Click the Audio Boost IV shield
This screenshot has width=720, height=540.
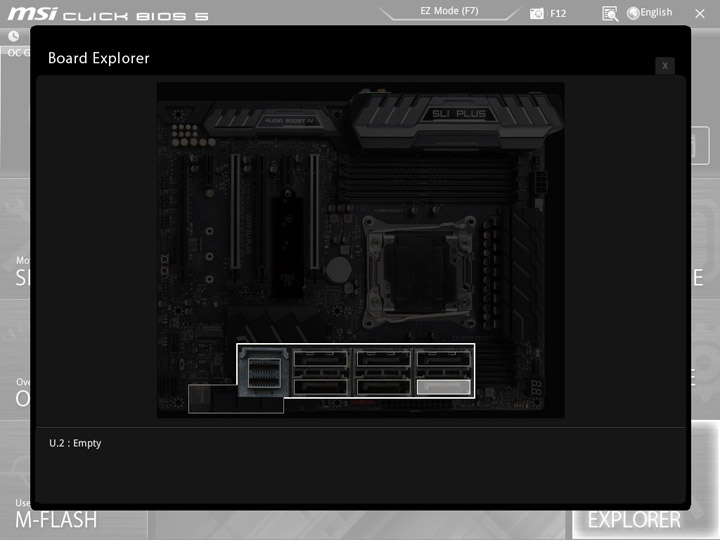tap(272, 120)
